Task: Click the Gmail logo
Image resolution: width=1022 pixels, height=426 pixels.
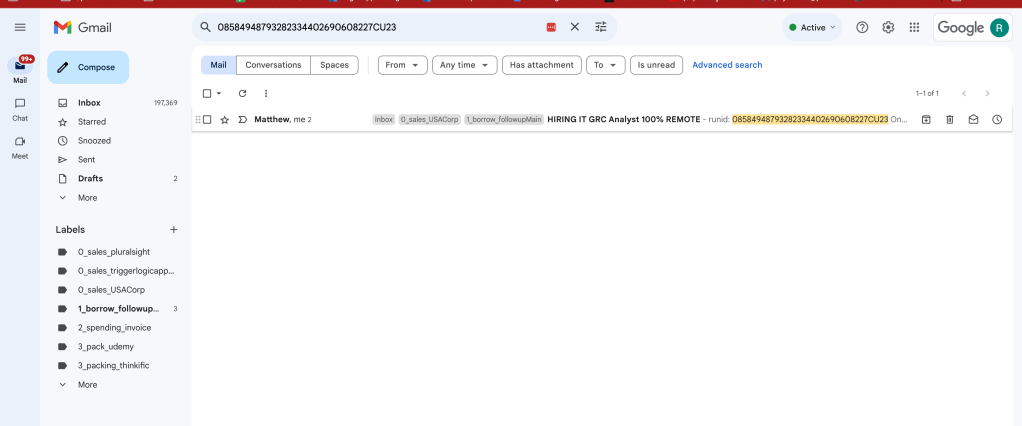Action: [83, 27]
